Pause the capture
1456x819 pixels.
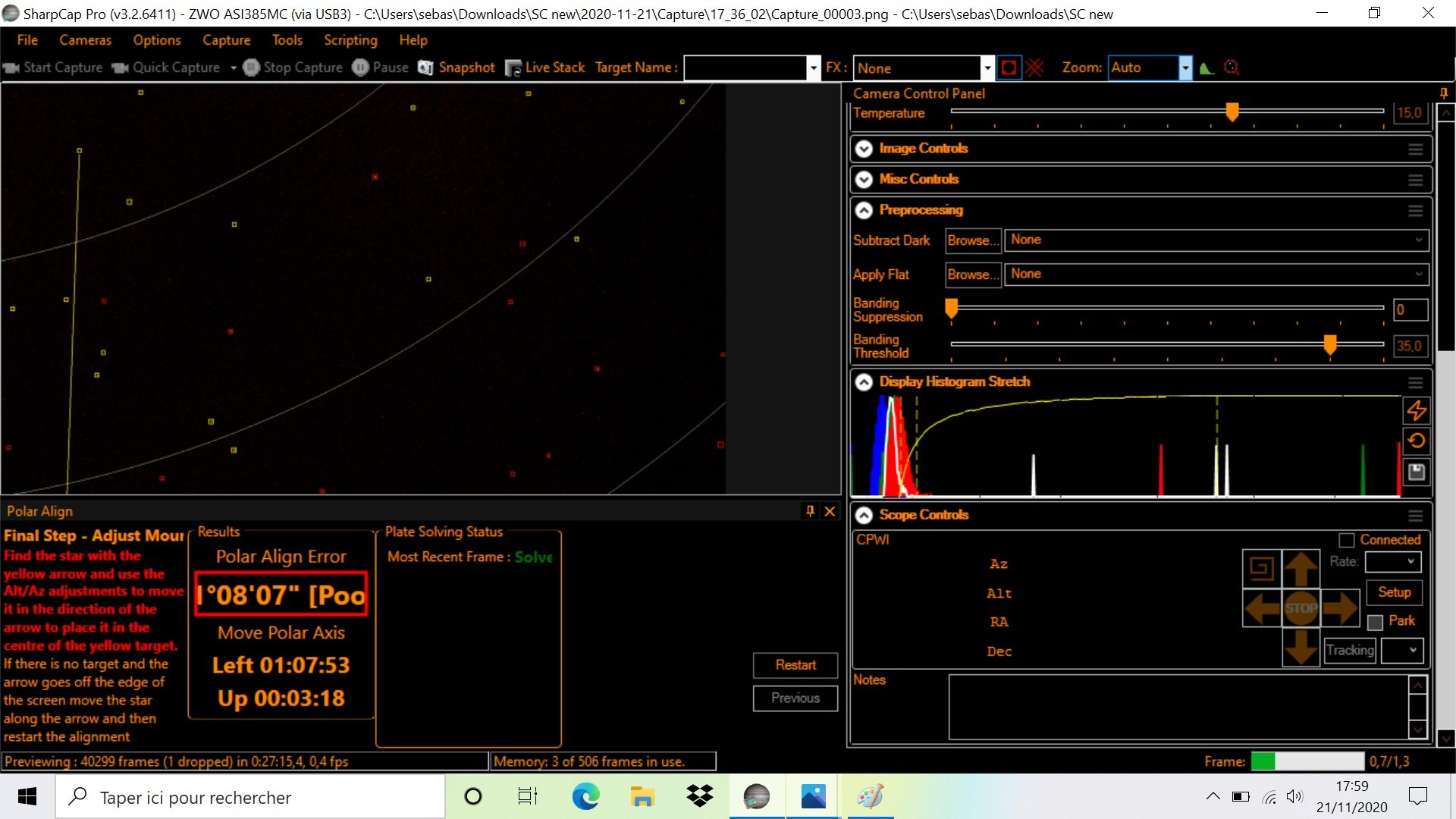pos(380,67)
